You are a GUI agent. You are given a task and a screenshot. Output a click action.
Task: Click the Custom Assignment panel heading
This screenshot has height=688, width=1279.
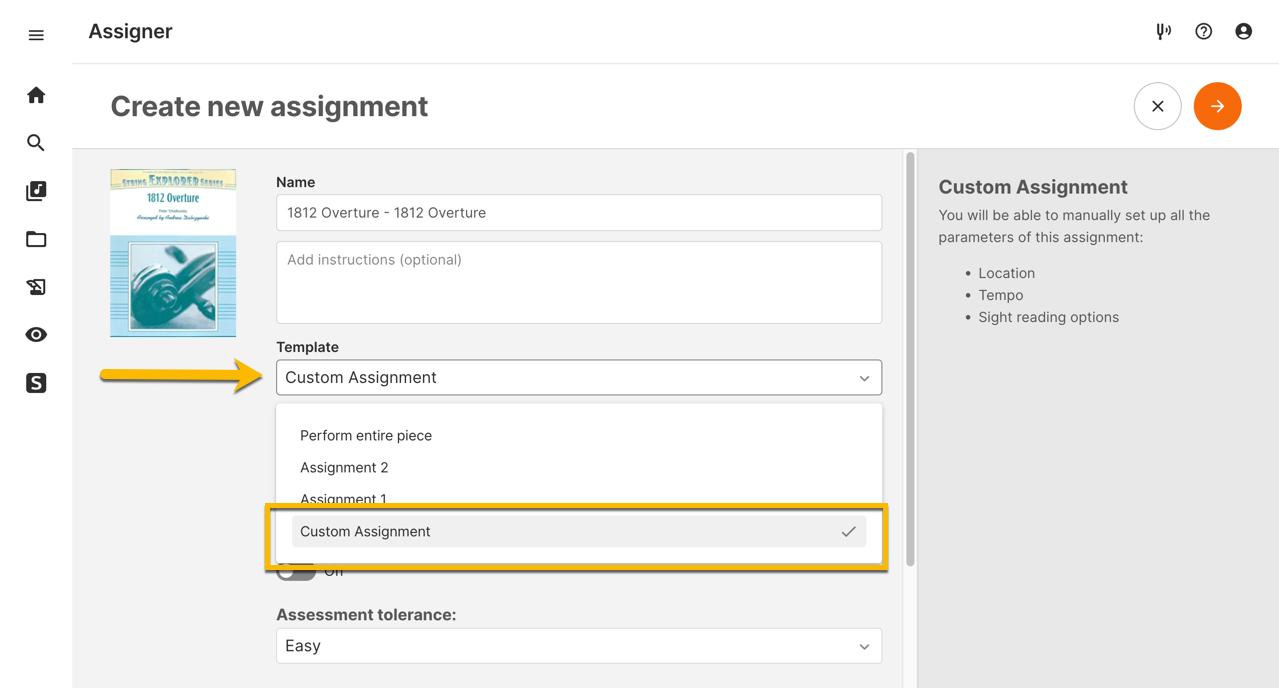(1032, 187)
